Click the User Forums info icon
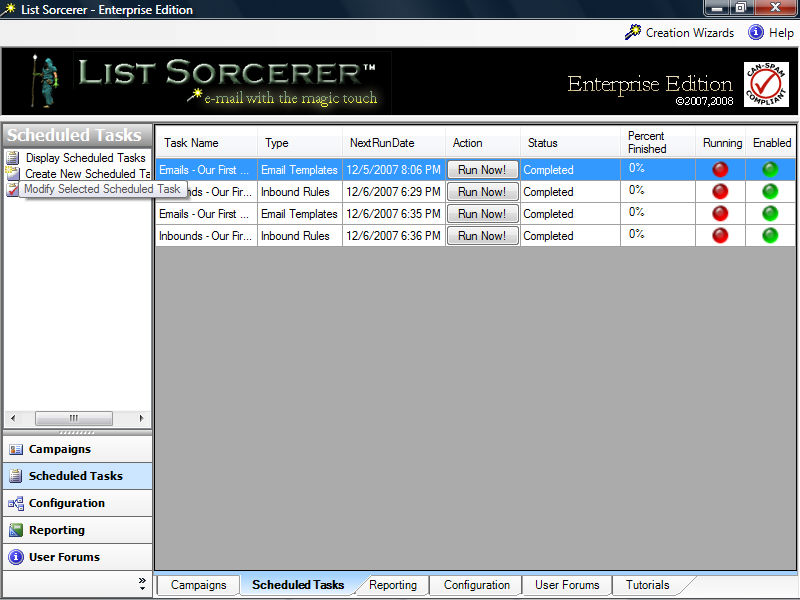800x600 pixels. point(16,558)
